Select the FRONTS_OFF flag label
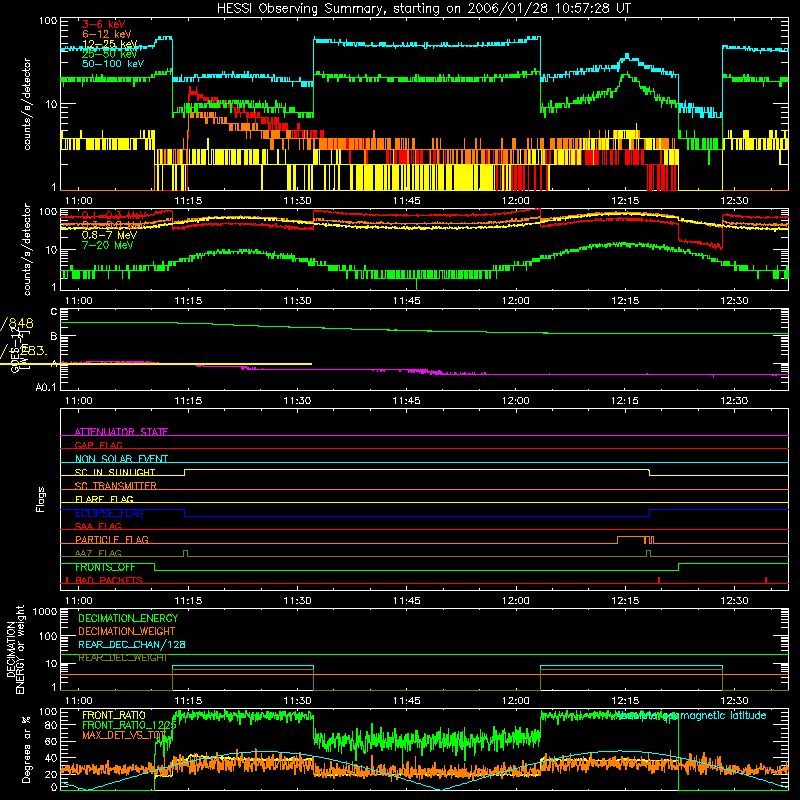Image resolution: width=800 pixels, height=800 pixels. pos(105,567)
